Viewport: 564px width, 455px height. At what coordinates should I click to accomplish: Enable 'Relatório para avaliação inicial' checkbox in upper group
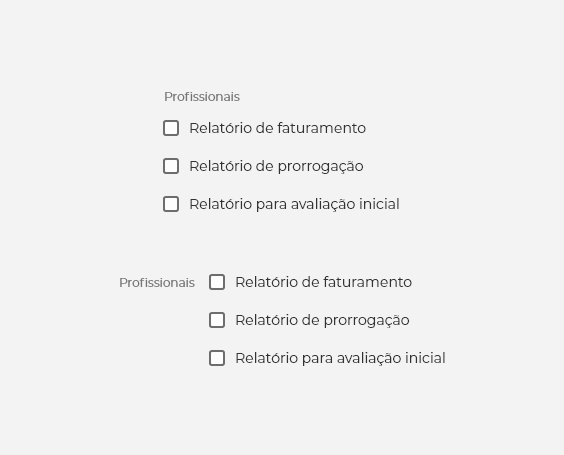click(171, 204)
